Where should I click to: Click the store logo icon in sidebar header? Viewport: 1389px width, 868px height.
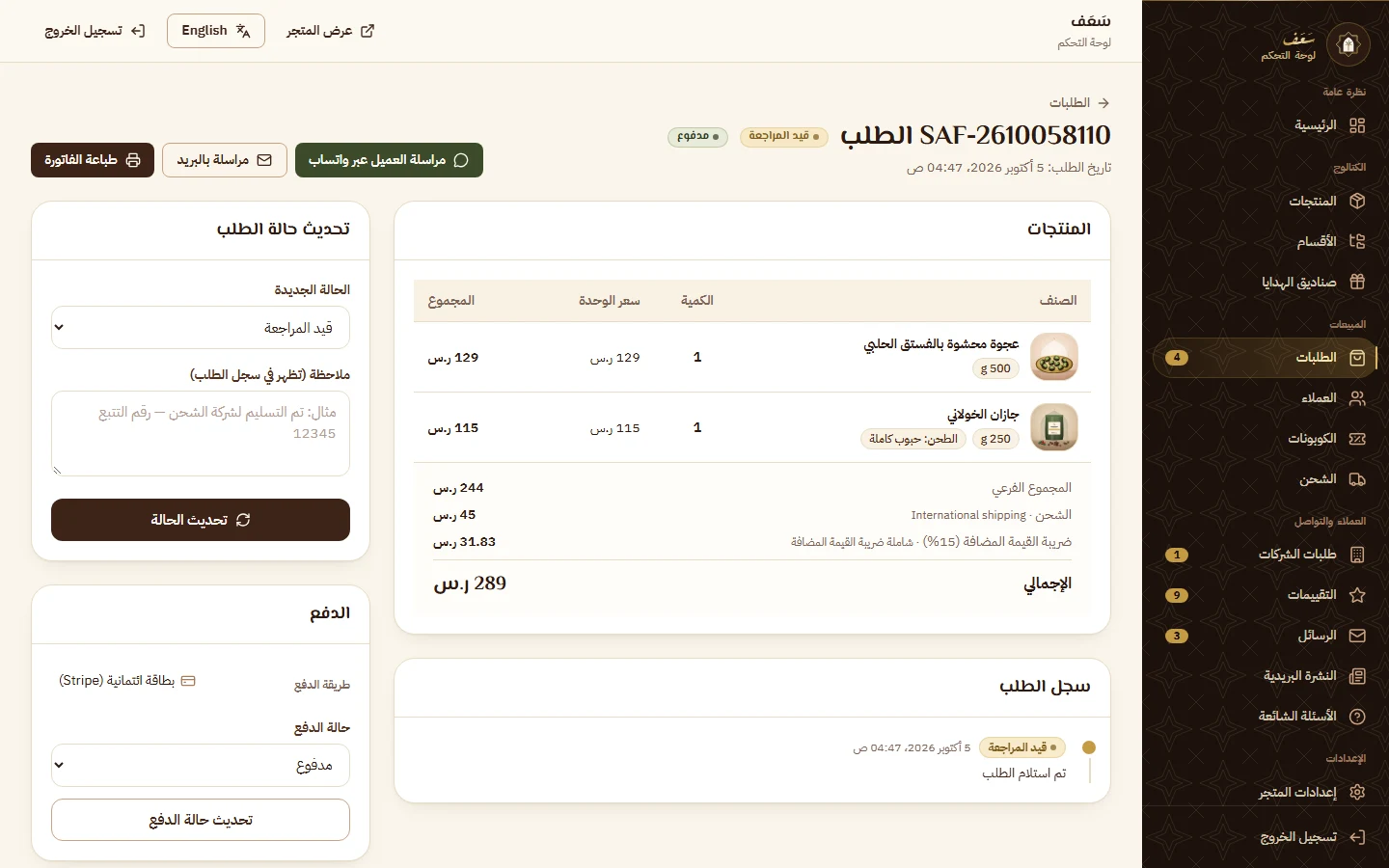1348,44
